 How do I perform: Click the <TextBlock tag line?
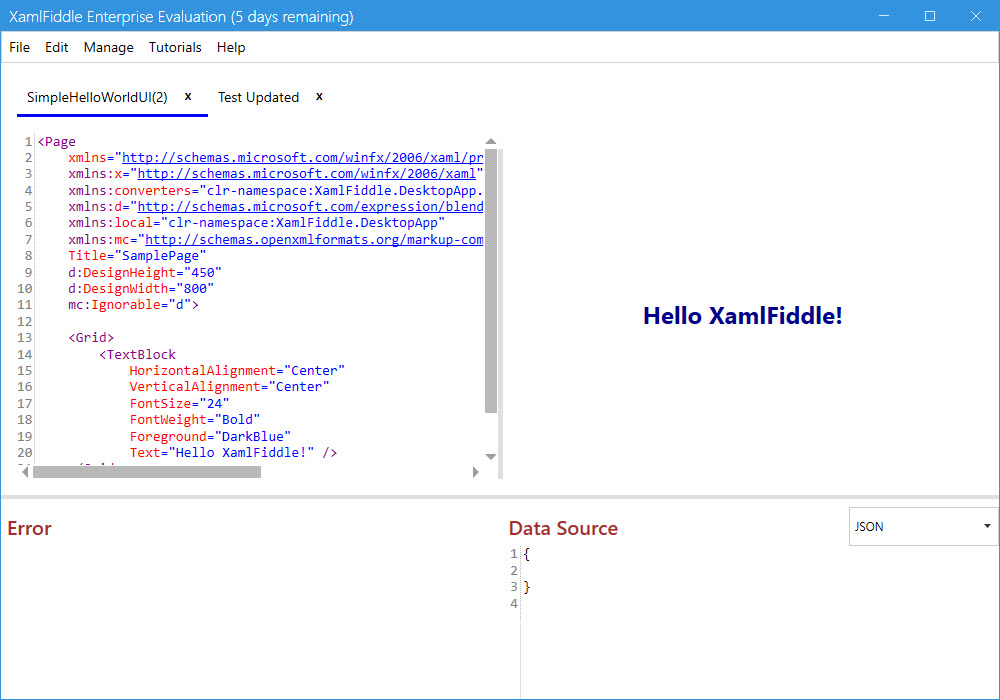[x=137, y=354]
